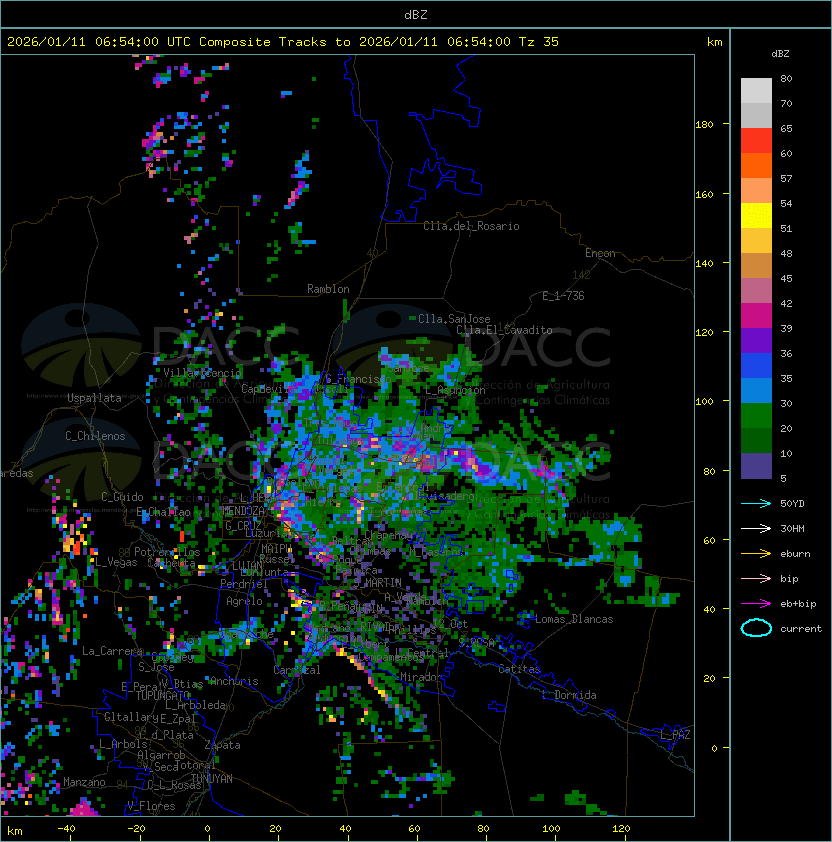Click the L_PAZ place label
832x842 pixels.
[675, 735]
